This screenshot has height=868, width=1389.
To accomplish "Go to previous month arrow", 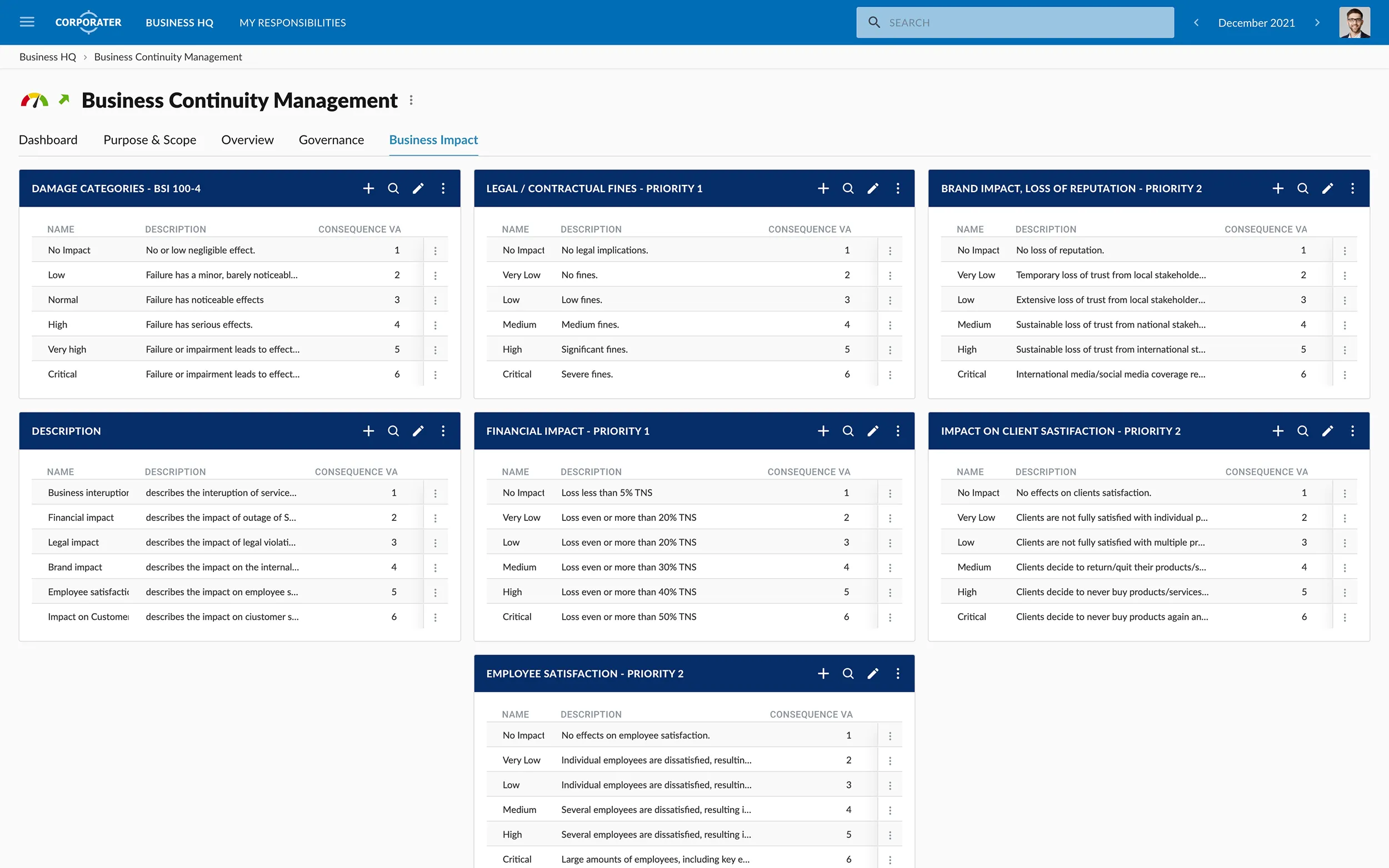I will pos(1196,23).
